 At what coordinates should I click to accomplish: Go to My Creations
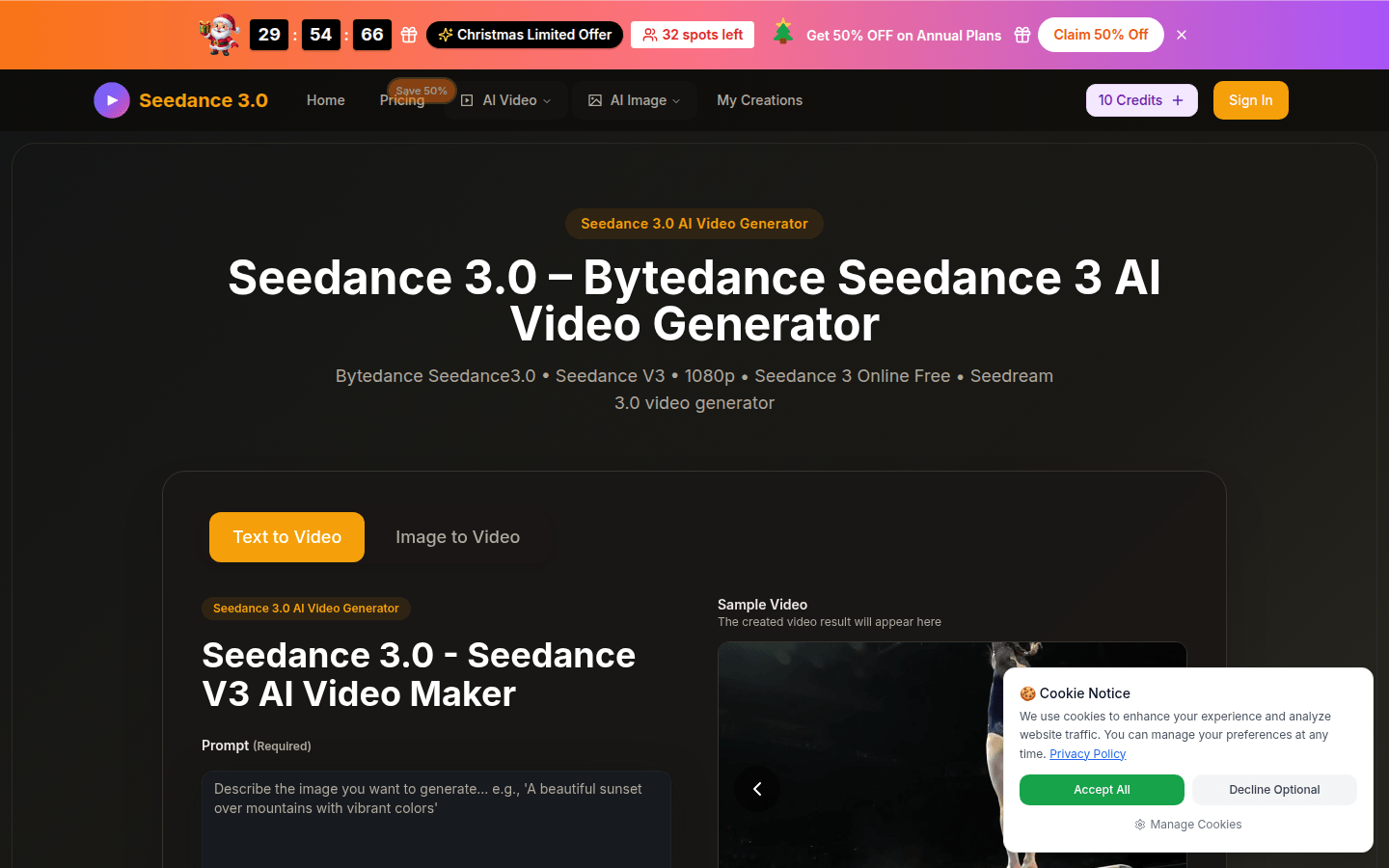pyautogui.click(x=760, y=100)
